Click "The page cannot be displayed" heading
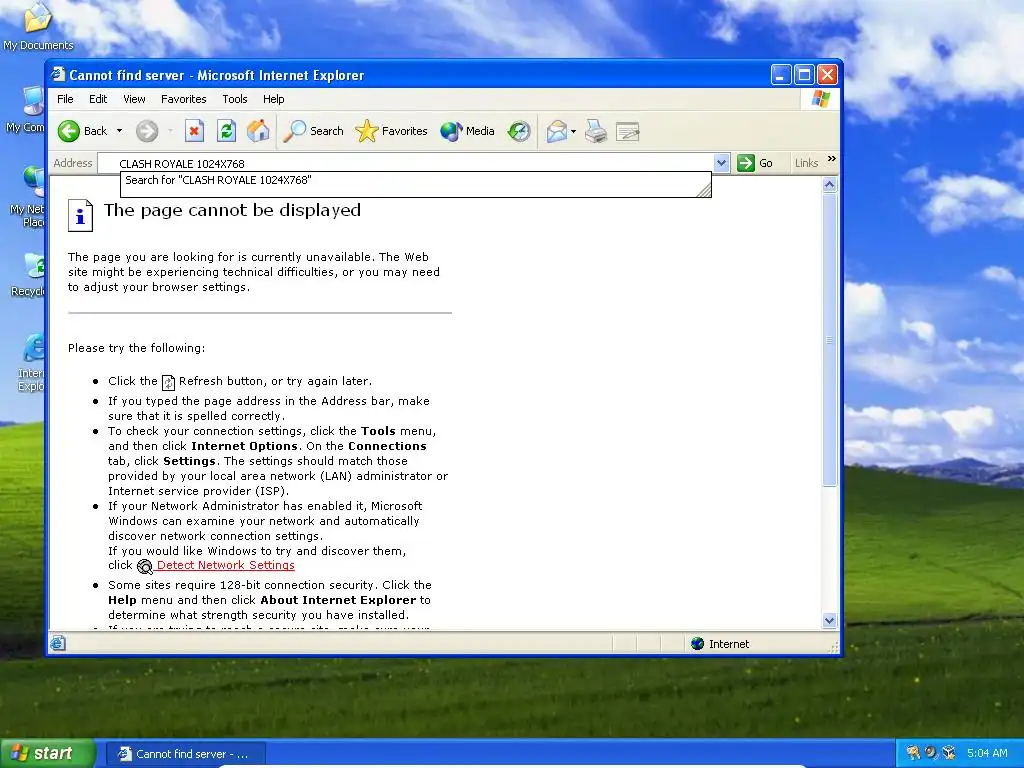Image resolution: width=1024 pixels, height=768 pixels. pyautogui.click(x=232, y=210)
